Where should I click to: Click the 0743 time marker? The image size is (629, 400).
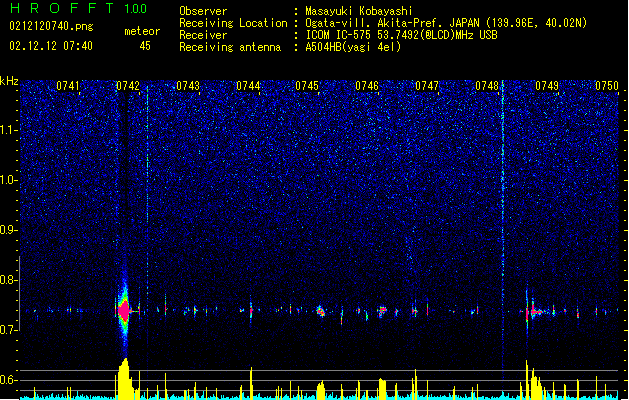pyautogui.click(x=188, y=86)
